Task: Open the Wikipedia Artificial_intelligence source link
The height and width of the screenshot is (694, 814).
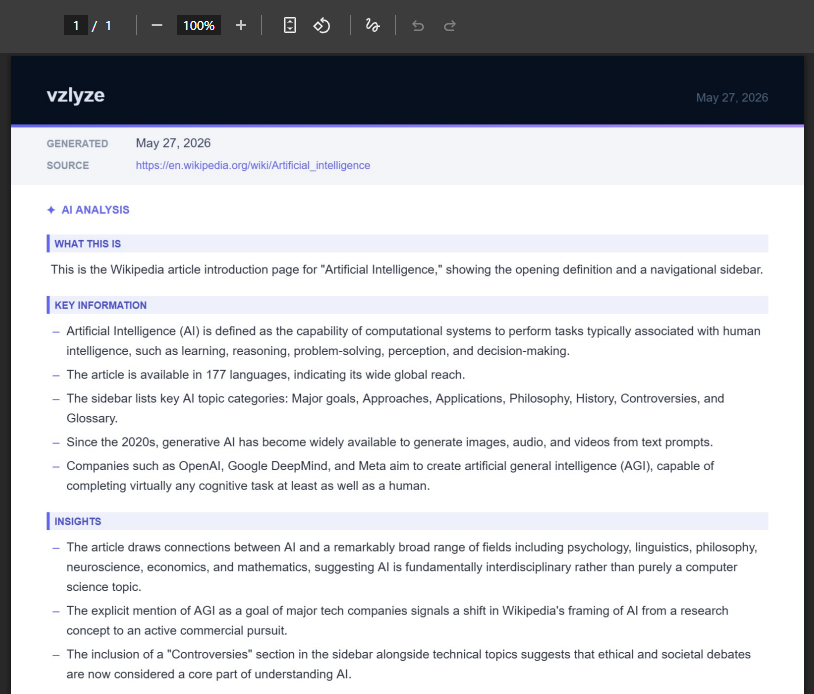Action: pos(253,165)
